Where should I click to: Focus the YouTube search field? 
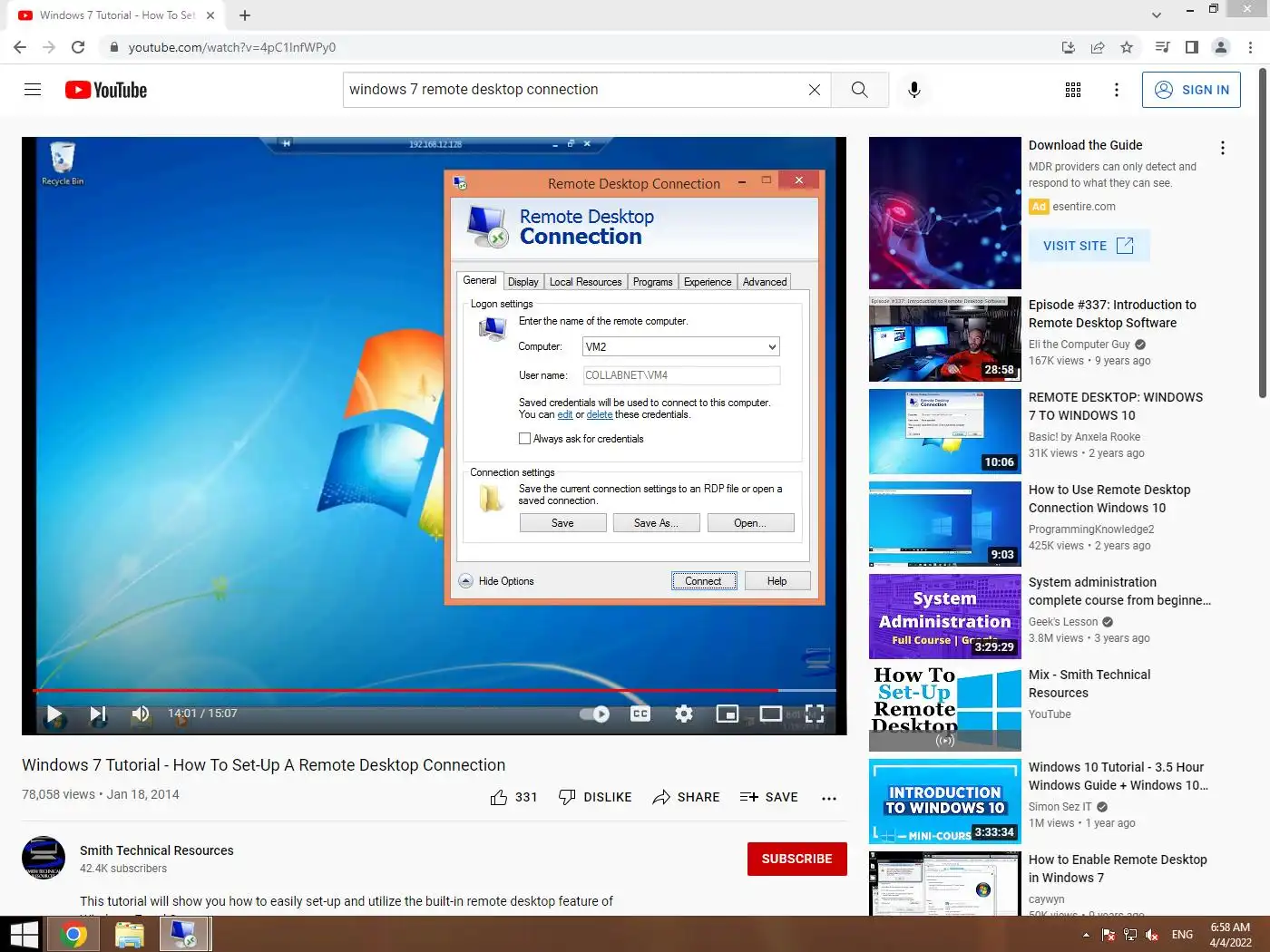click(576, 90)
